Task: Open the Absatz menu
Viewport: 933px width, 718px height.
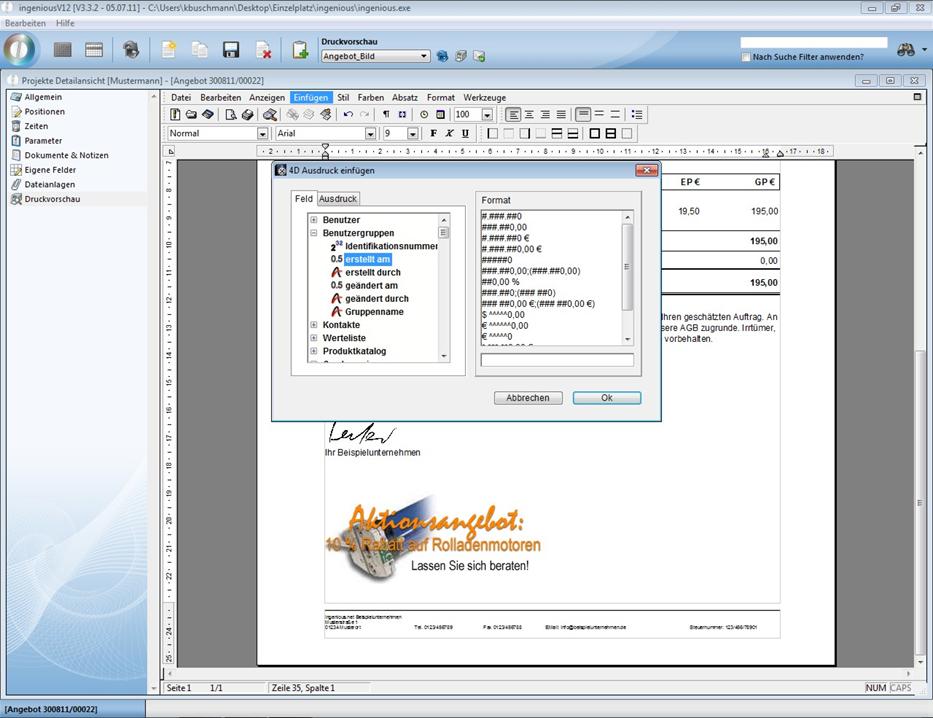Action: [405, 98]
